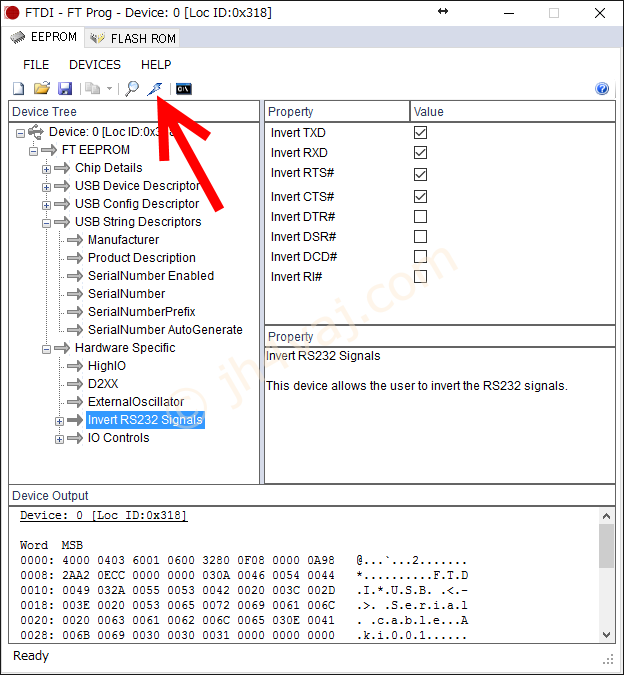Select USB Config Descriptor tree item

click(137, 204)
